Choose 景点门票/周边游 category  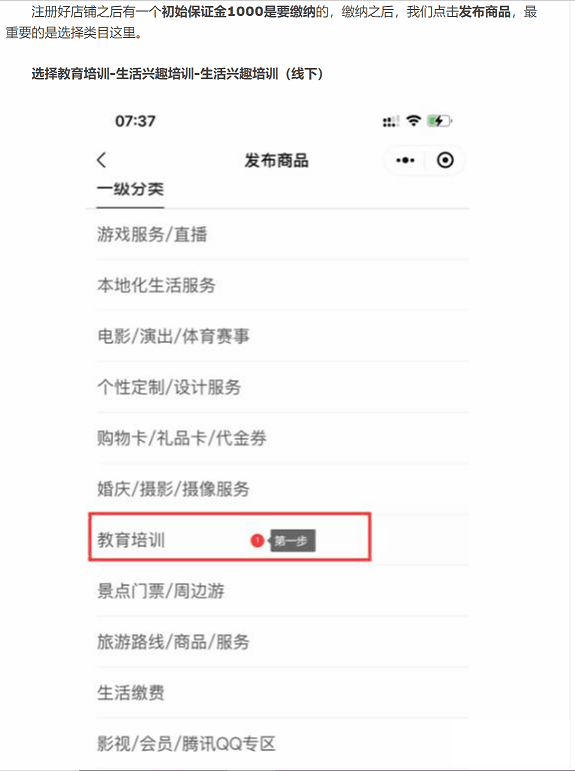(282, 591)
